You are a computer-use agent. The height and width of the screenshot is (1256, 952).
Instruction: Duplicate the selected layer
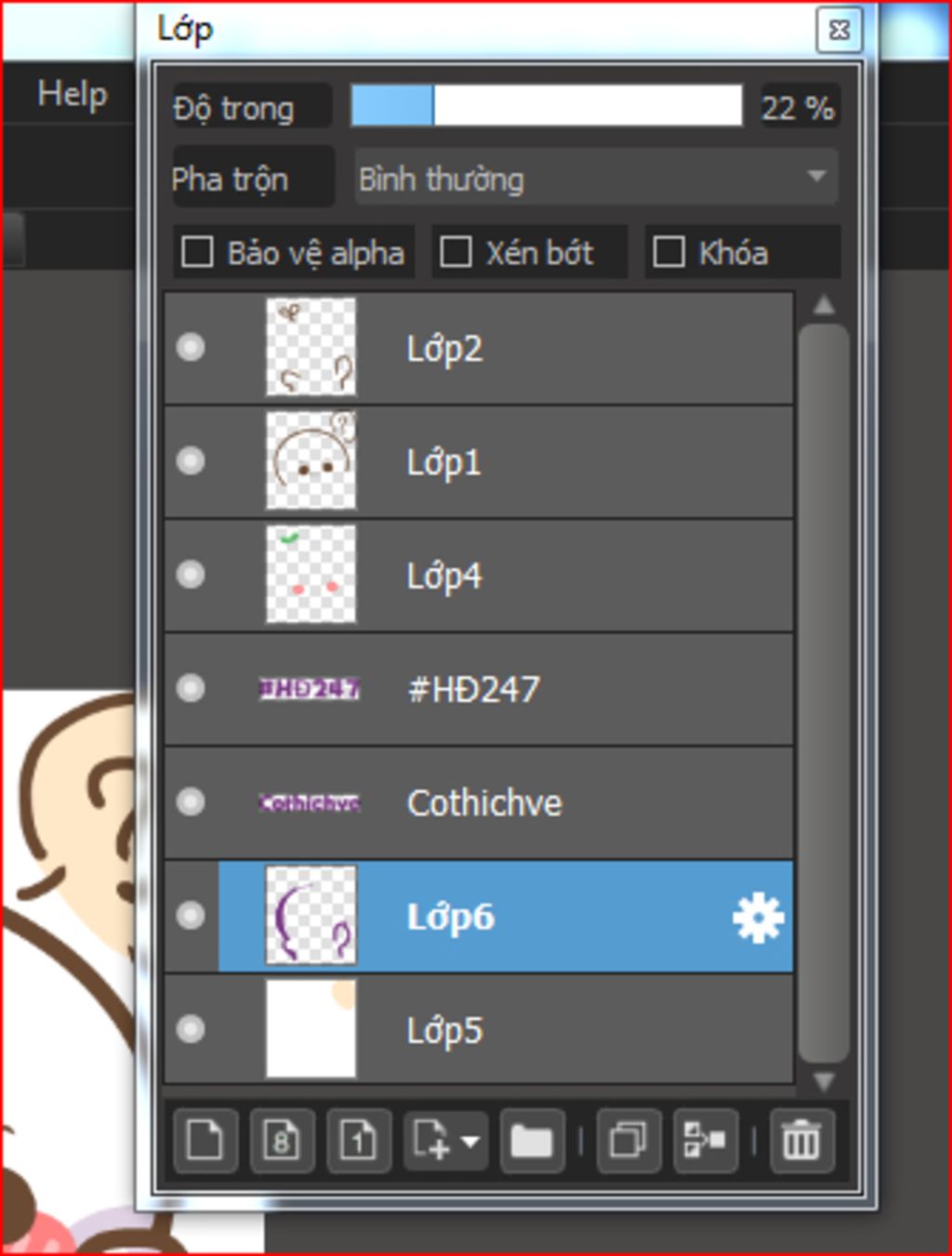point(628,1140)
